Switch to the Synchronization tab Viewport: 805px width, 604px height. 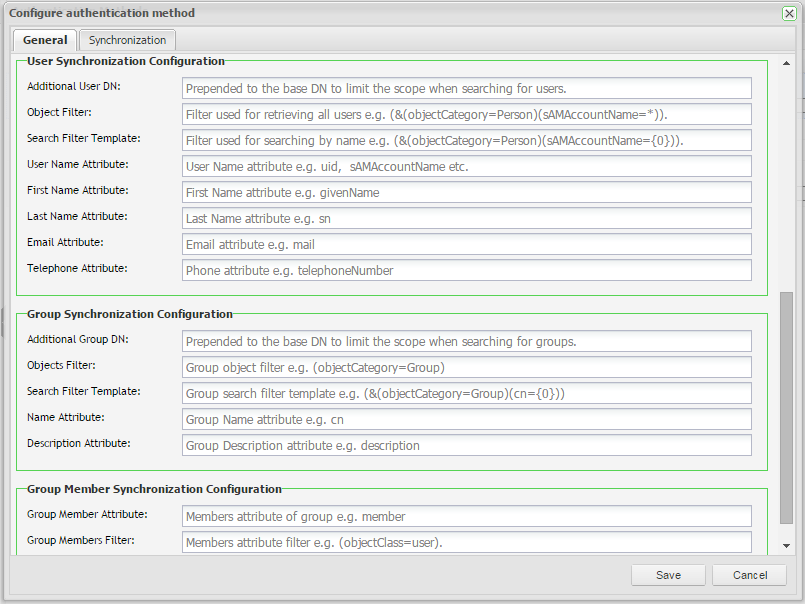(127, 40)
